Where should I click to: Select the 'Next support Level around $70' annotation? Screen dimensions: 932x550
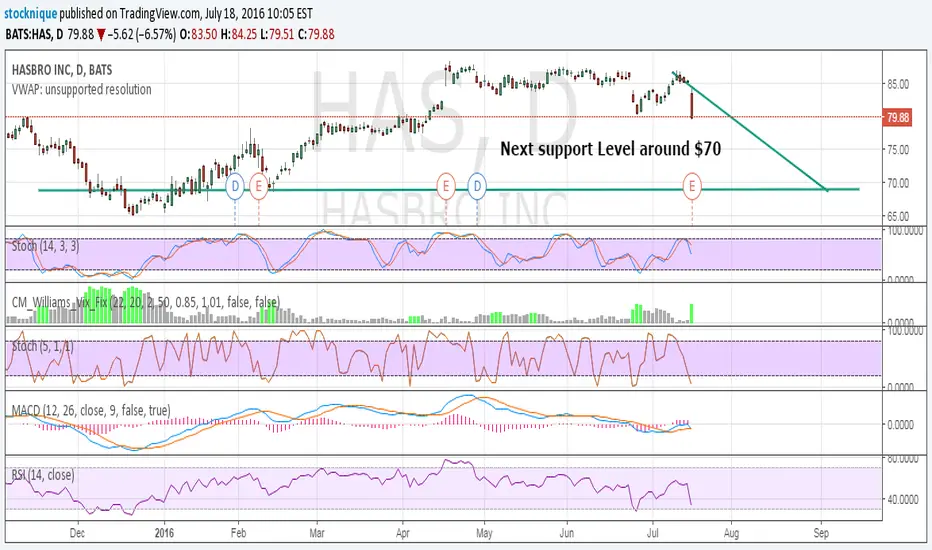(610, 149)
